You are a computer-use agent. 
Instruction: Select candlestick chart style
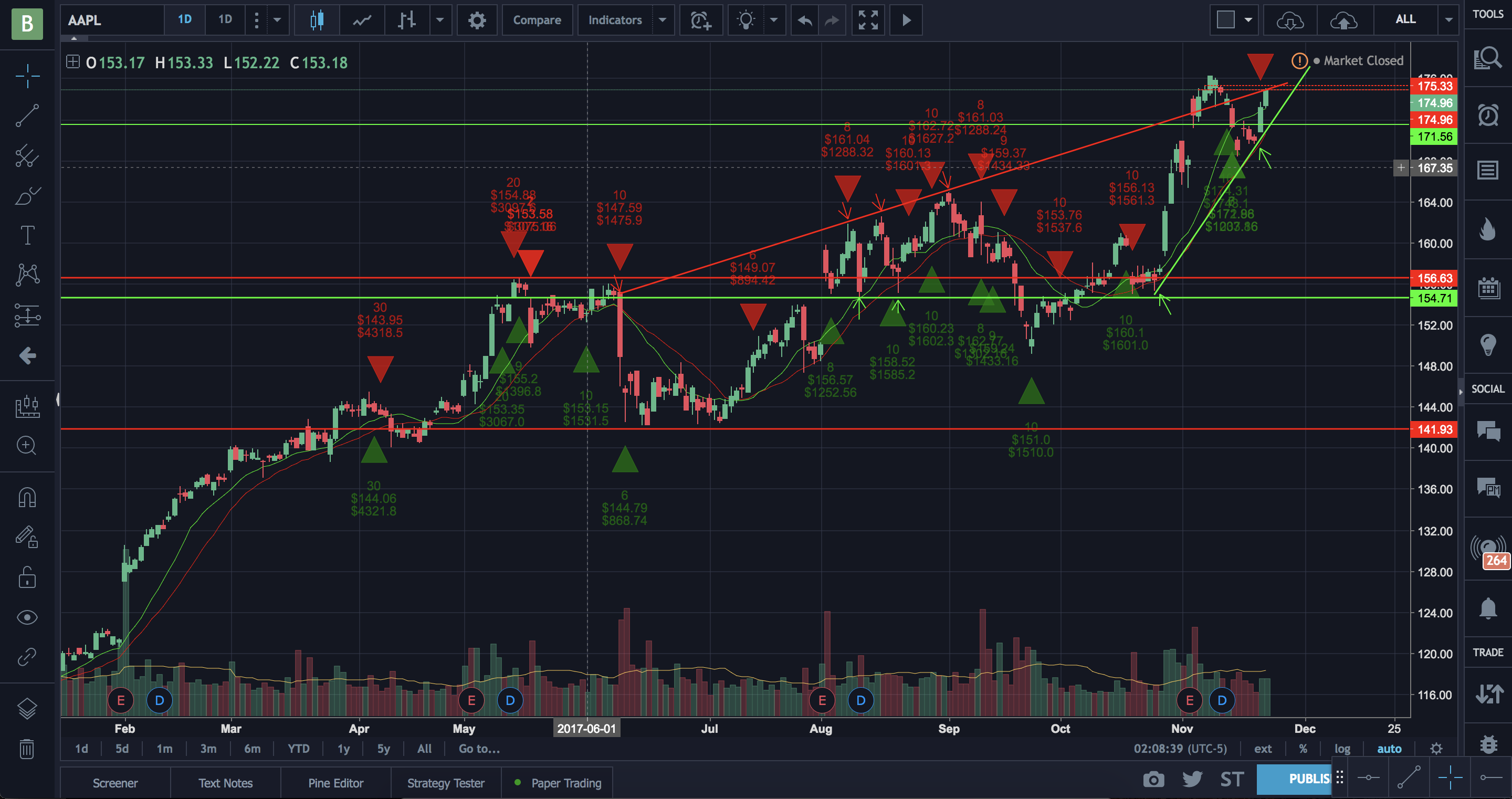[317, 20]
